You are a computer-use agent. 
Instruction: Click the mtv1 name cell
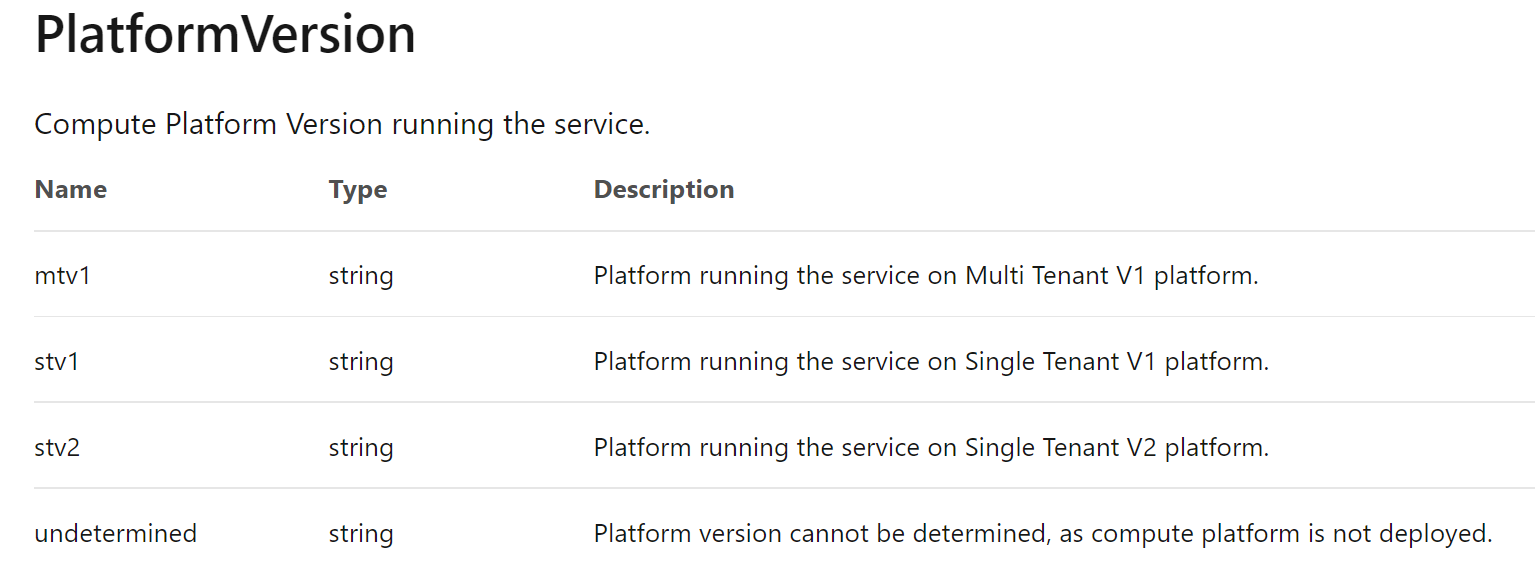[62, 276]
